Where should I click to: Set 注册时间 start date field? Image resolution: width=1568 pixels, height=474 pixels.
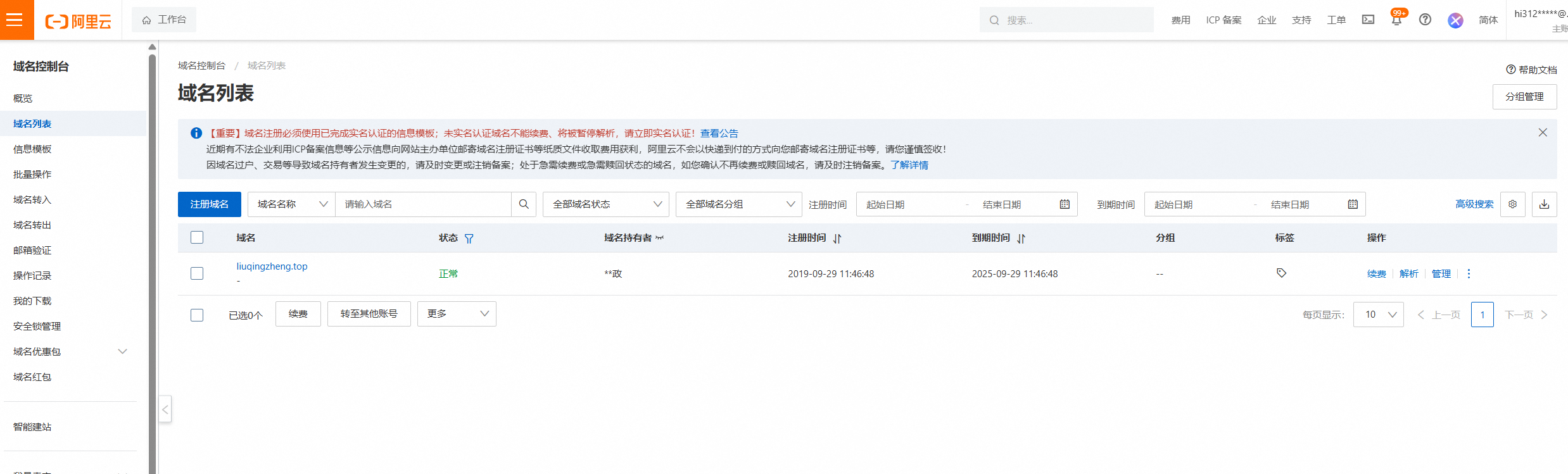[x=909, y=204]
